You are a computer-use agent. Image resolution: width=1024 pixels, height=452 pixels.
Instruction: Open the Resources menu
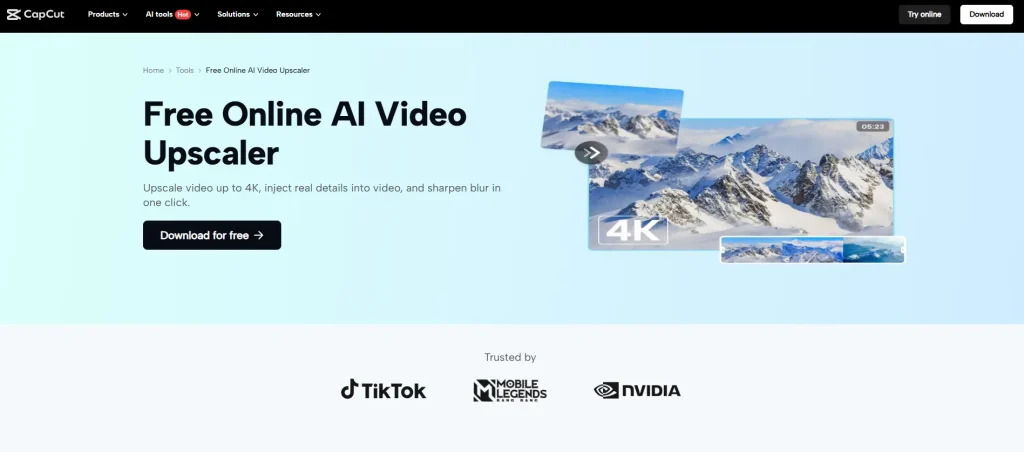click(x=298, y=14)
